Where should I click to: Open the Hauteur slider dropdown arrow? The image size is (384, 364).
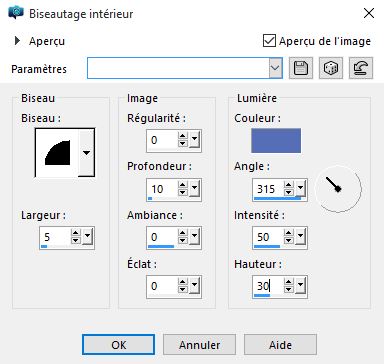click(x=300, y=285)
